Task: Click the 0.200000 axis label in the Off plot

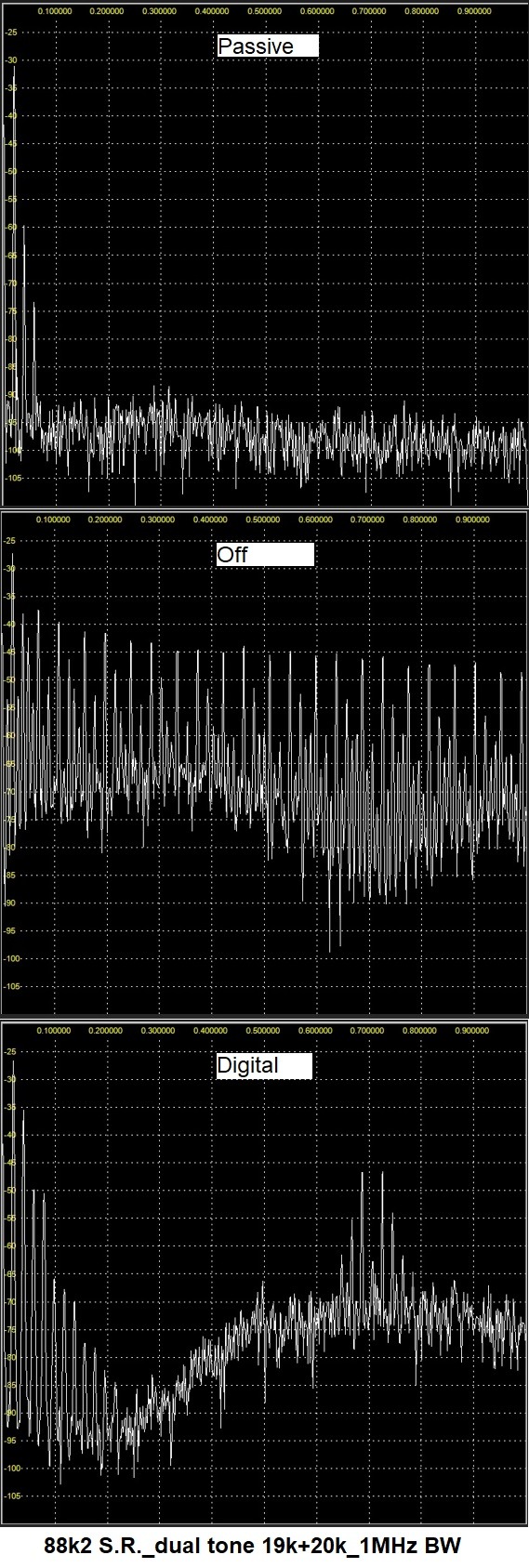Action: coord(106,520)
